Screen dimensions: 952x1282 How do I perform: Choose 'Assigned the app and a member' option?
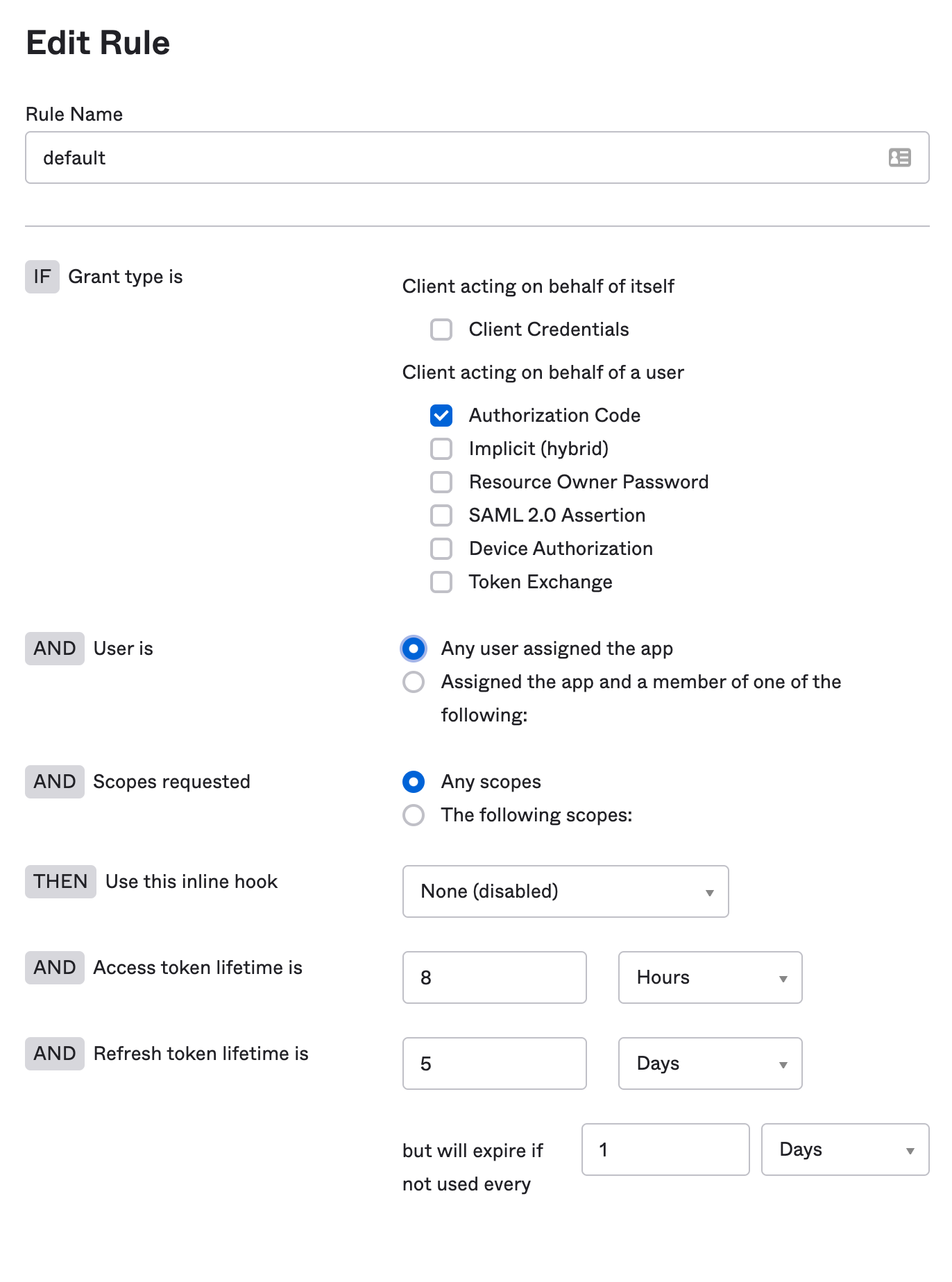[x=414, y=682]
